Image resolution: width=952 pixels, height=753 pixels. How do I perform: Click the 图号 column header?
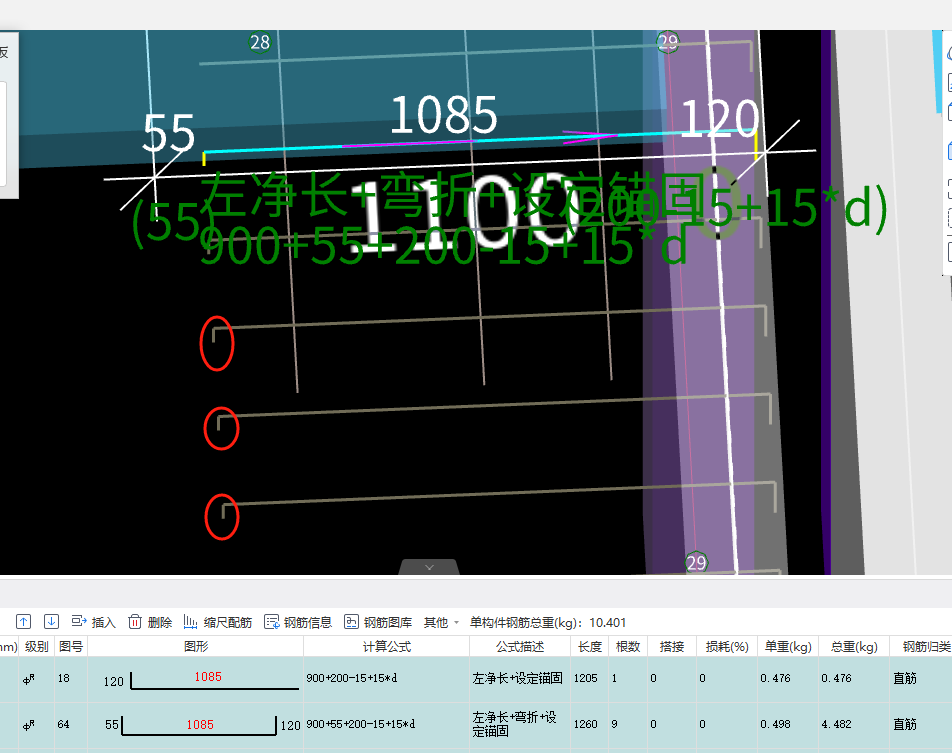(x=71, y=646)
